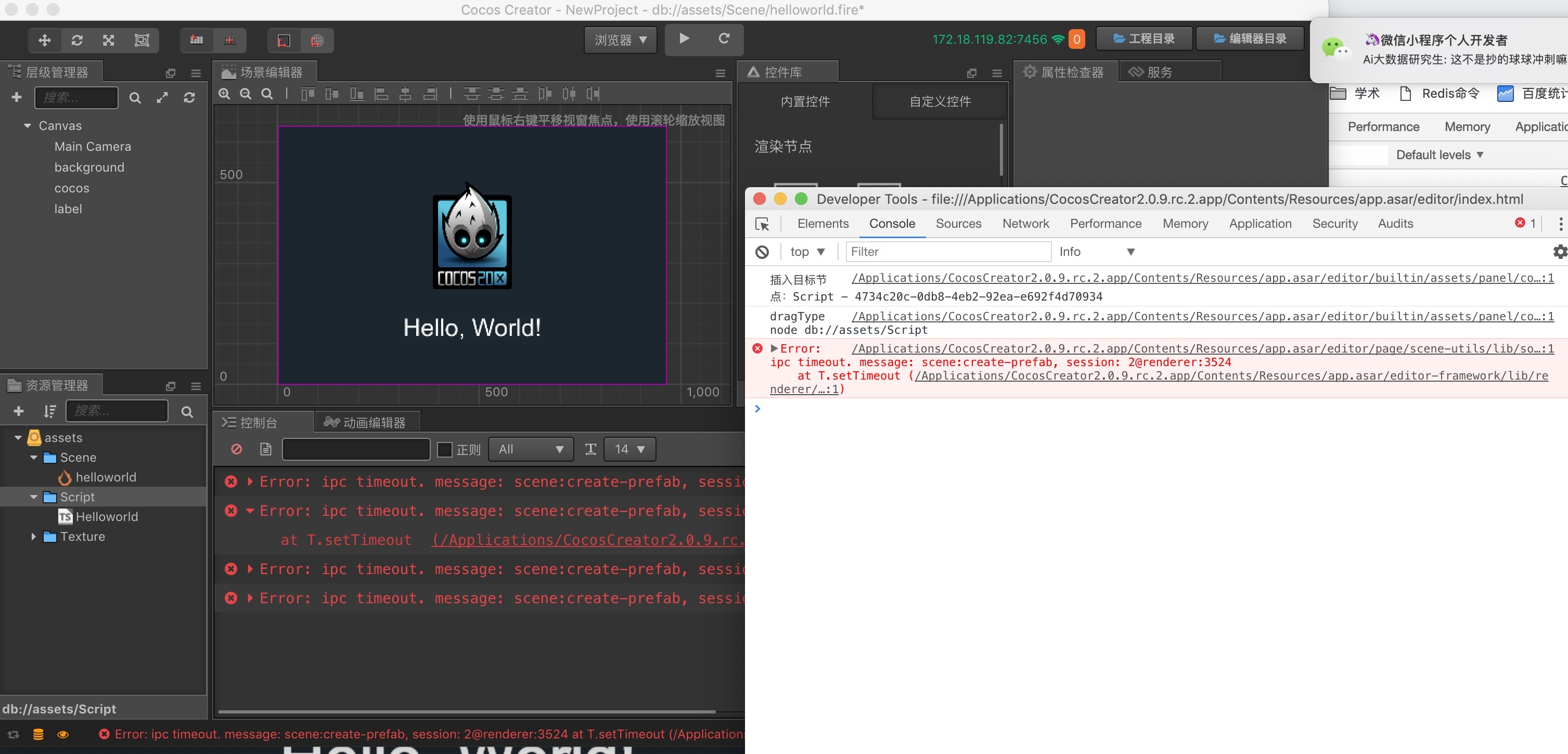Click the 编辑器目录 button
The height and width of the screenshot is (754, 1568).
pyautogui.click(x=1250, y=38)
